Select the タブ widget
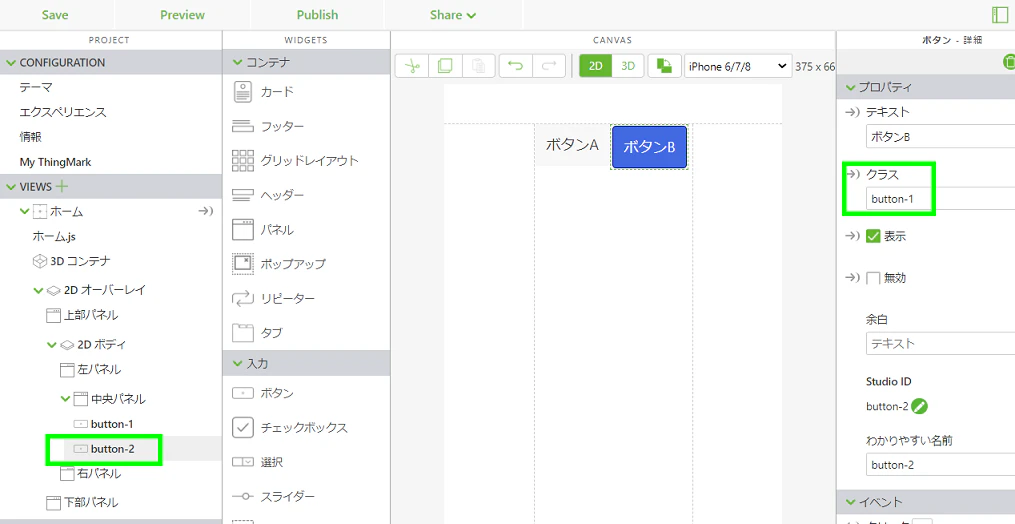The width and height of the screenshot is (1015, 524). [258, 333]
